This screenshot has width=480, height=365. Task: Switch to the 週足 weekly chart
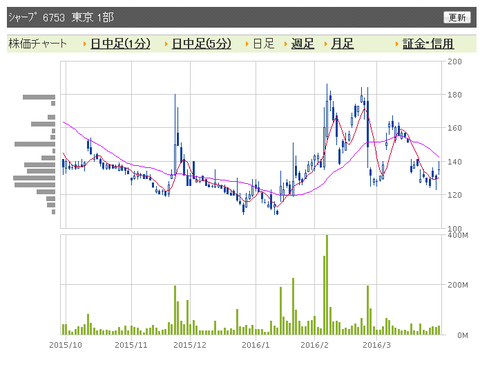pos(303,44)
